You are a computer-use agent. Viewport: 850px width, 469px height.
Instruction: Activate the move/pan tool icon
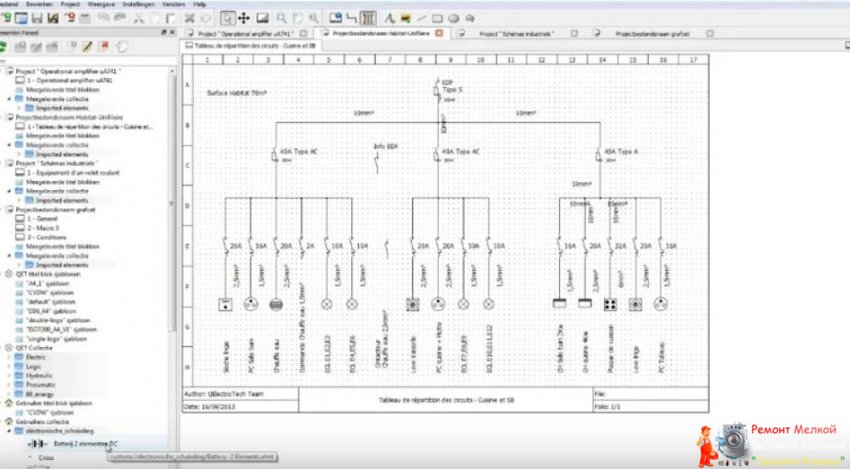click(x=245, y=17)
